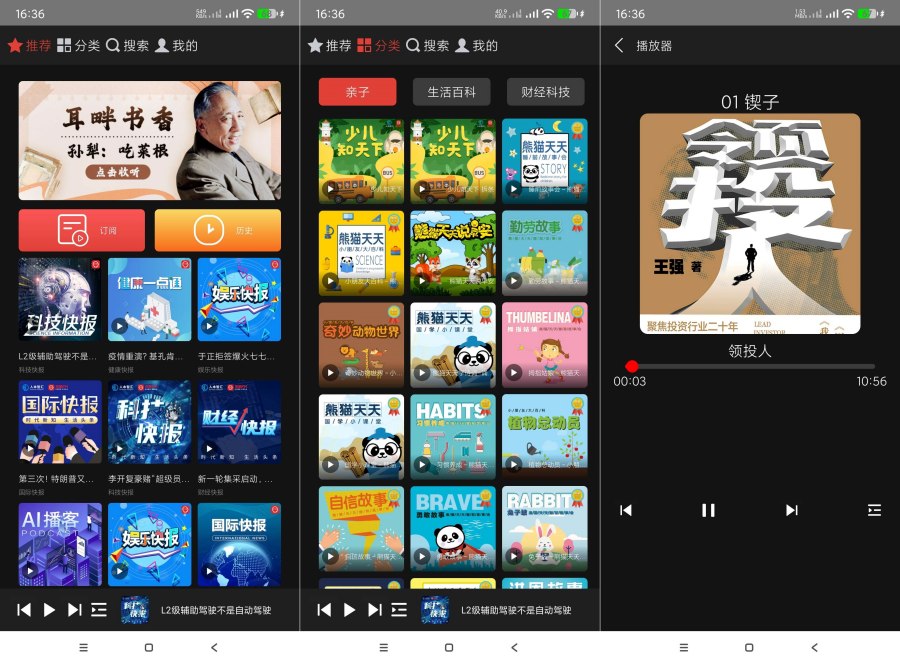Viewport: 900px width, 666px height.
Task: Open the 自信故事 album
Action: (x=361, y=528)
